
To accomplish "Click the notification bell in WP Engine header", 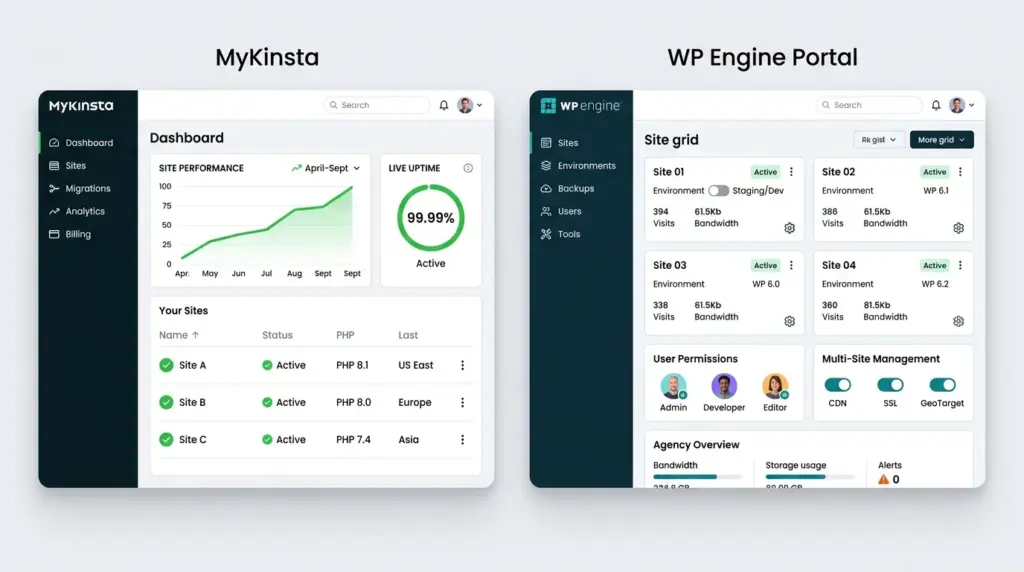I will tap(936, 105).
